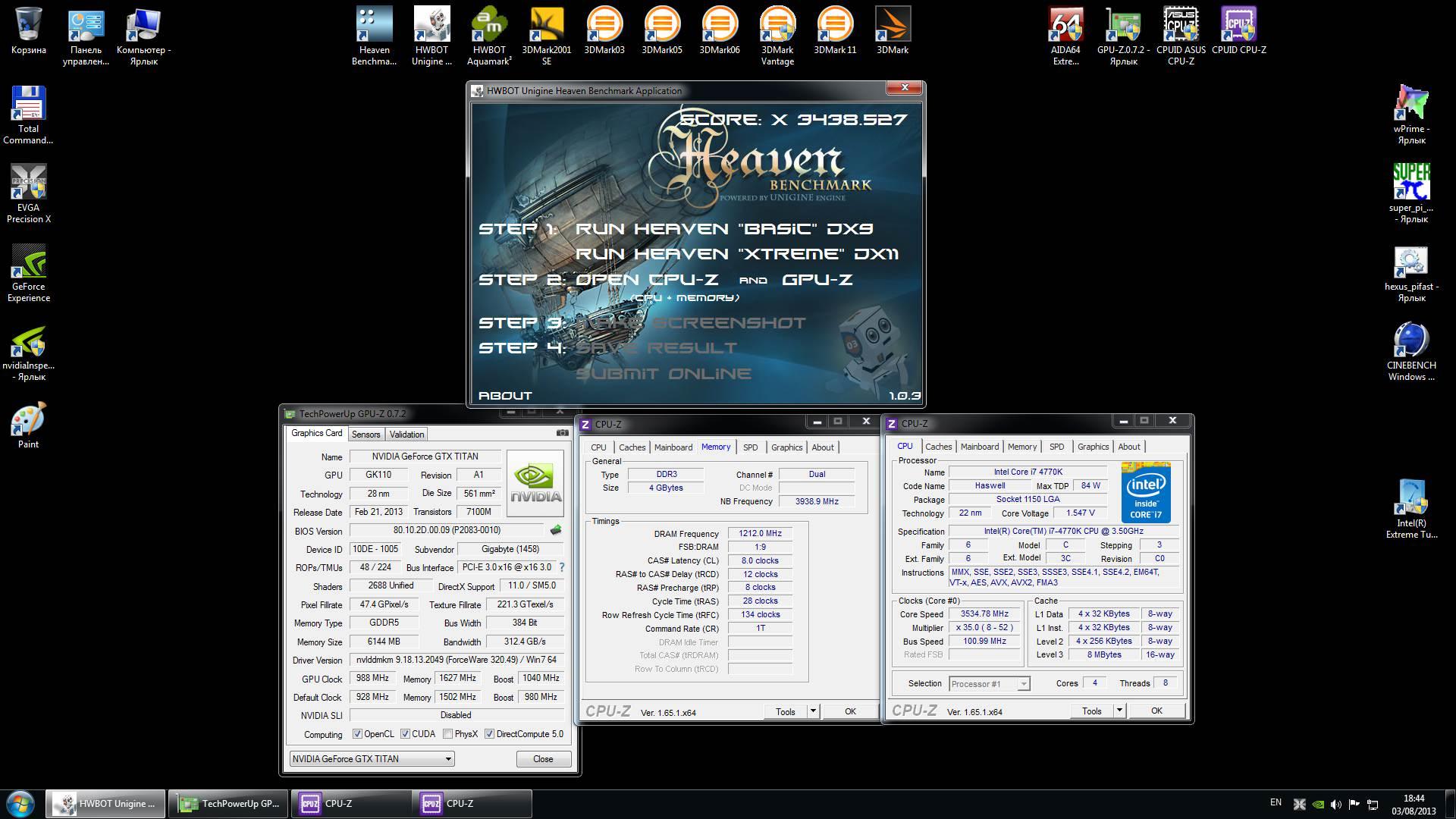Switch to Sensors tab in GPU-Z
This screenshot has height=819, width=1456.
[x=366, y=435]
